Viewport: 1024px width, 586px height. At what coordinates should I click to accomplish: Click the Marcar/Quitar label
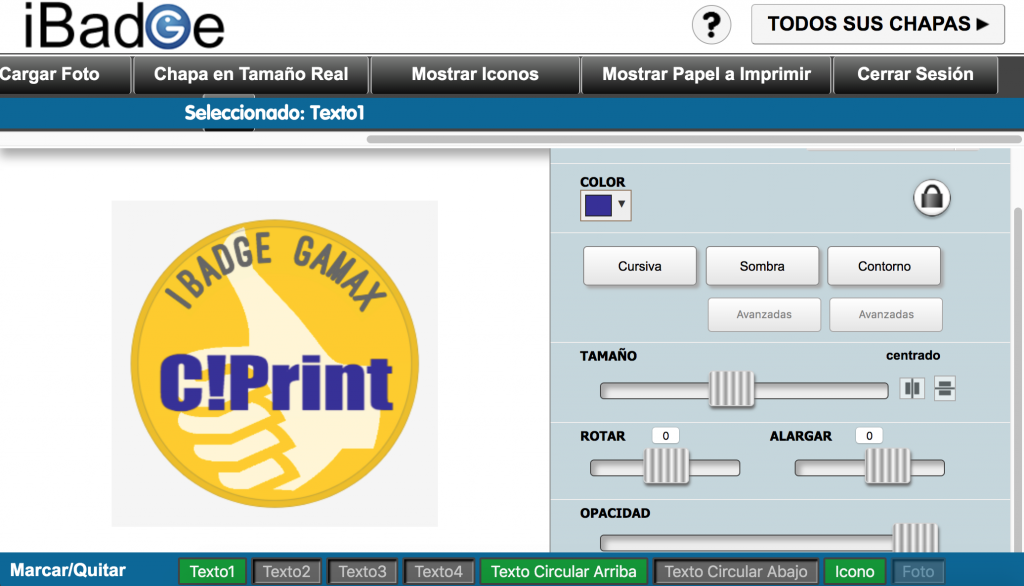[x=68, y=570]
